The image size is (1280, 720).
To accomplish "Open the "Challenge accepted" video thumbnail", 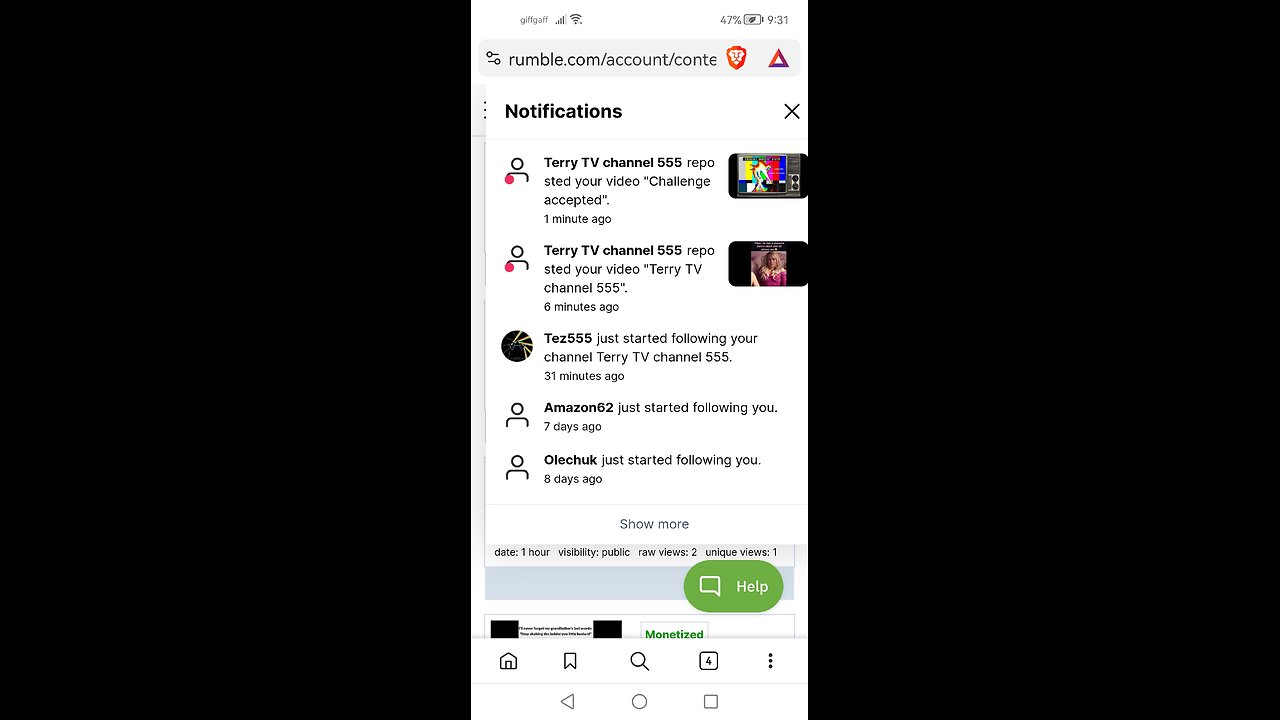I will point(767,176).
